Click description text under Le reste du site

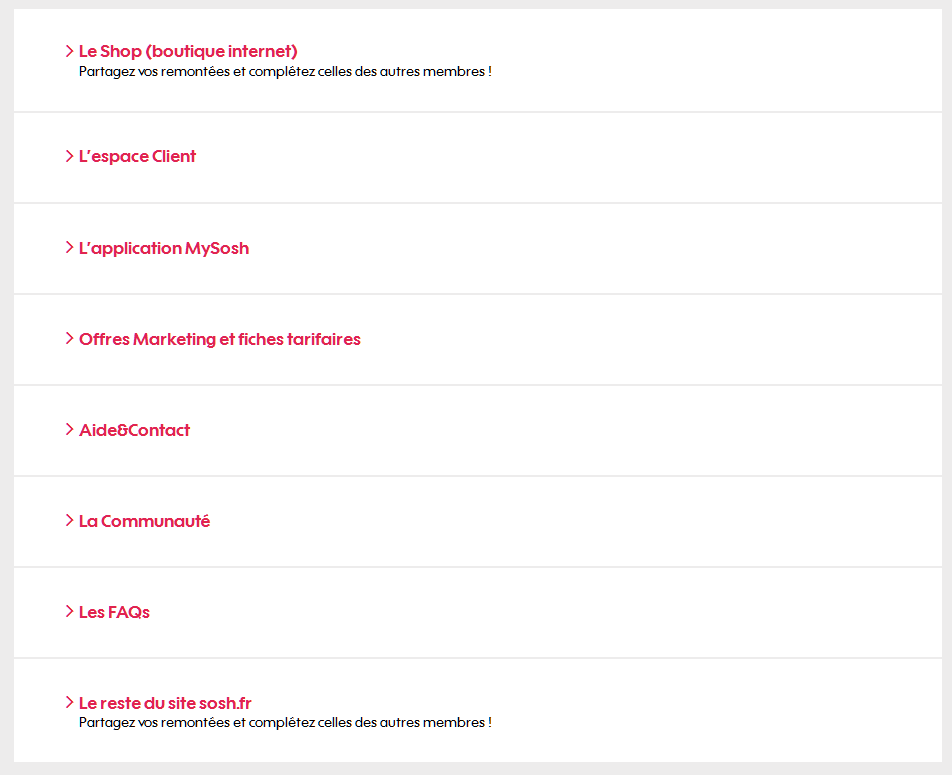click(x=285, y=722)
